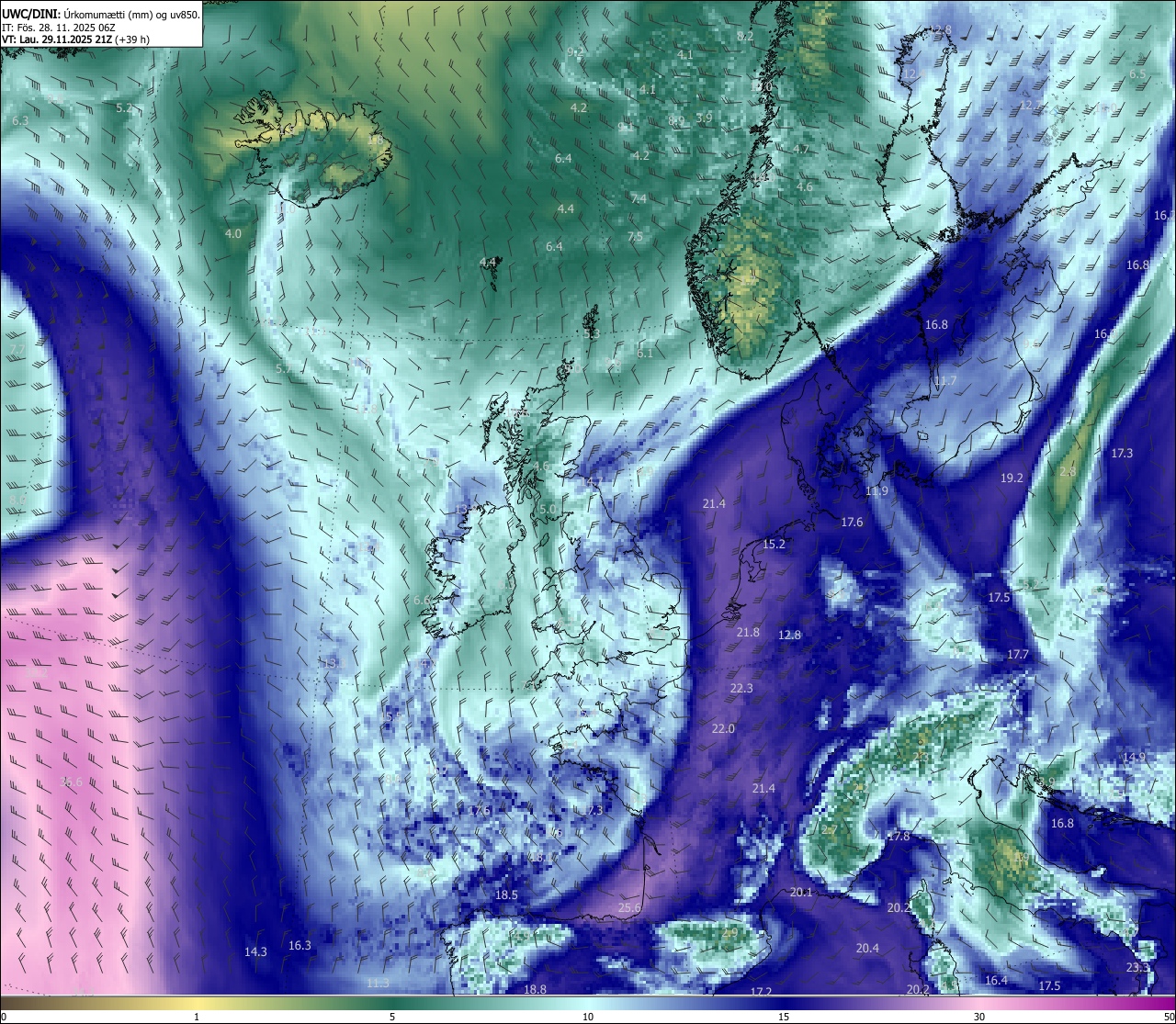The width and height of the screenshot is (1176, 1024).
Task: Click the map value '6.1'
Action: (x=645, y=353)
